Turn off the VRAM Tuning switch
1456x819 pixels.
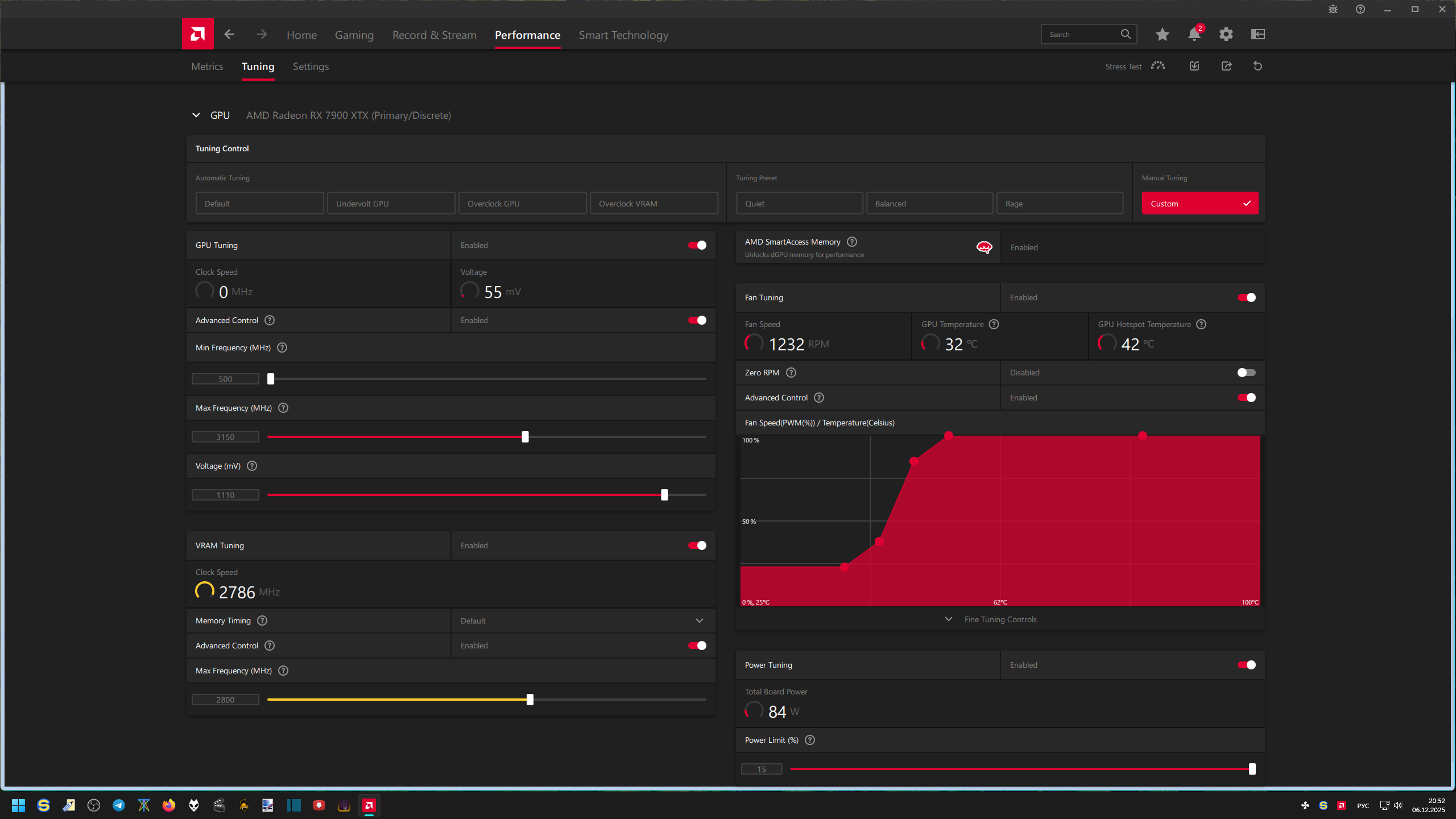[697, 545]
